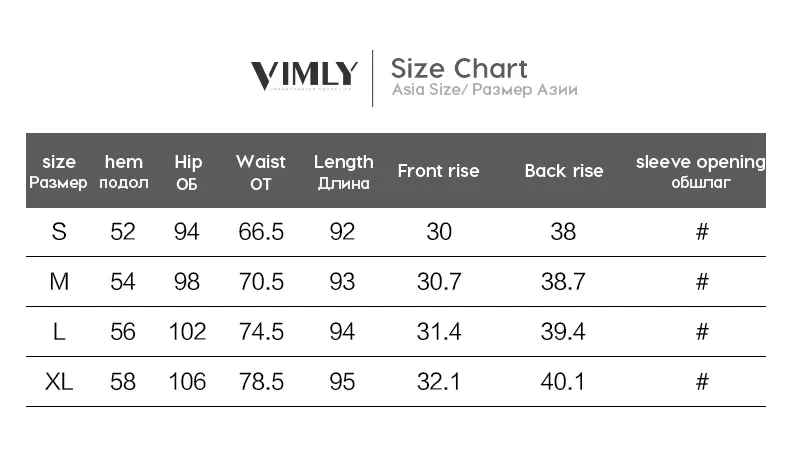
Task: Select the XL size row label
Action: 59,381
